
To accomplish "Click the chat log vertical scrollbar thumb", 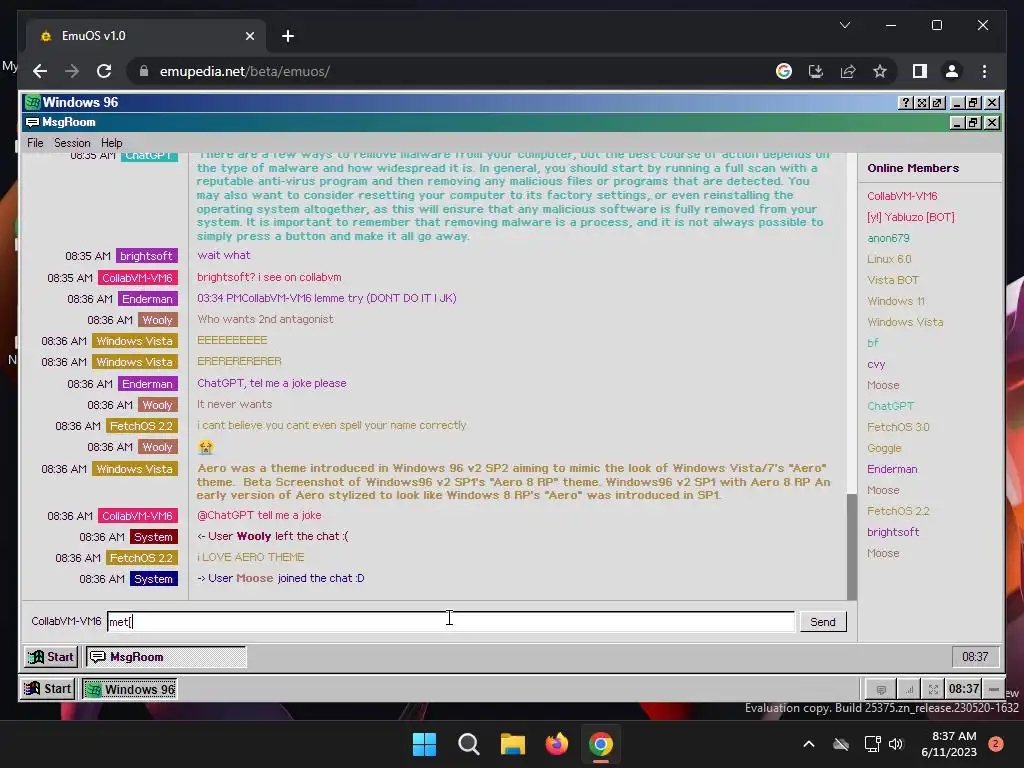I will 852,546.
